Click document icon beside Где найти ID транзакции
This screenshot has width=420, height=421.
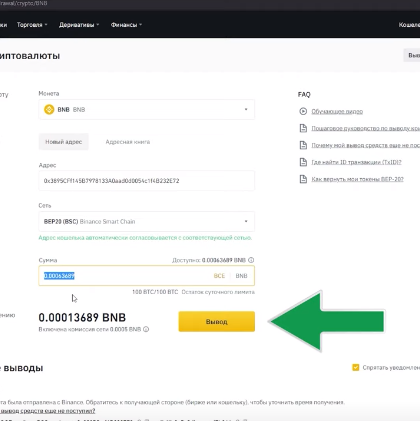[303, 162]
